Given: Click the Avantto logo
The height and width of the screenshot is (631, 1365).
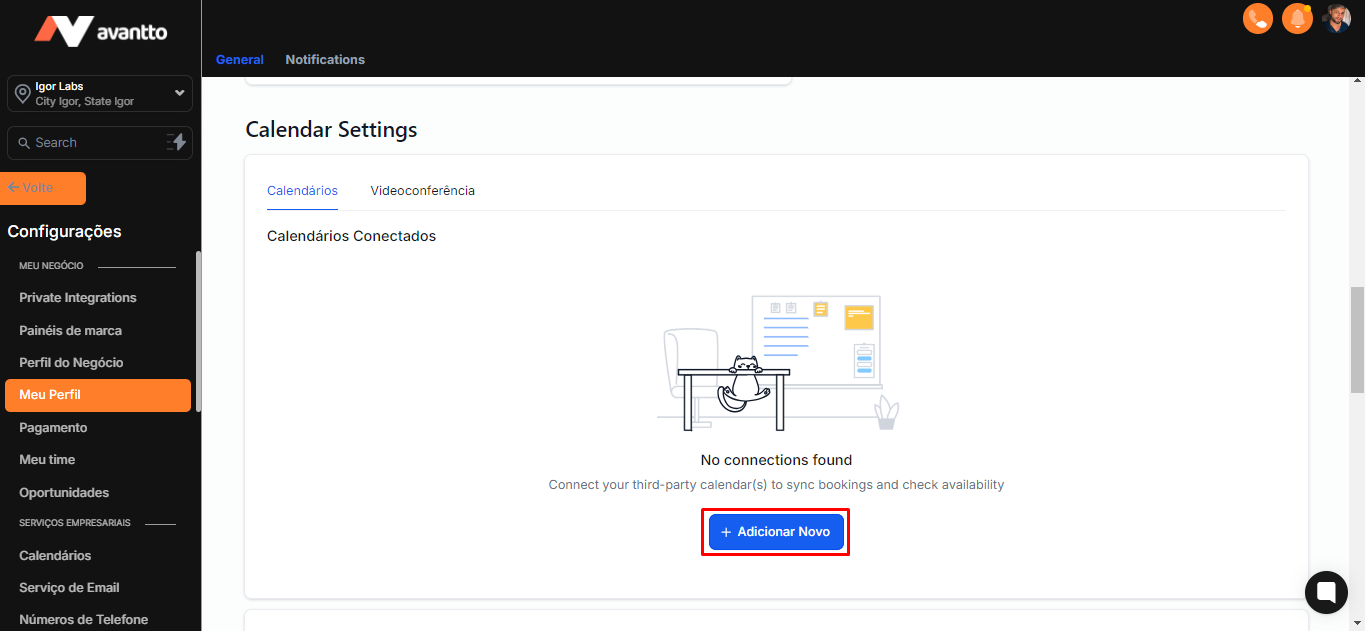Looking at the screenshot, I should click(x=100, y=31).
